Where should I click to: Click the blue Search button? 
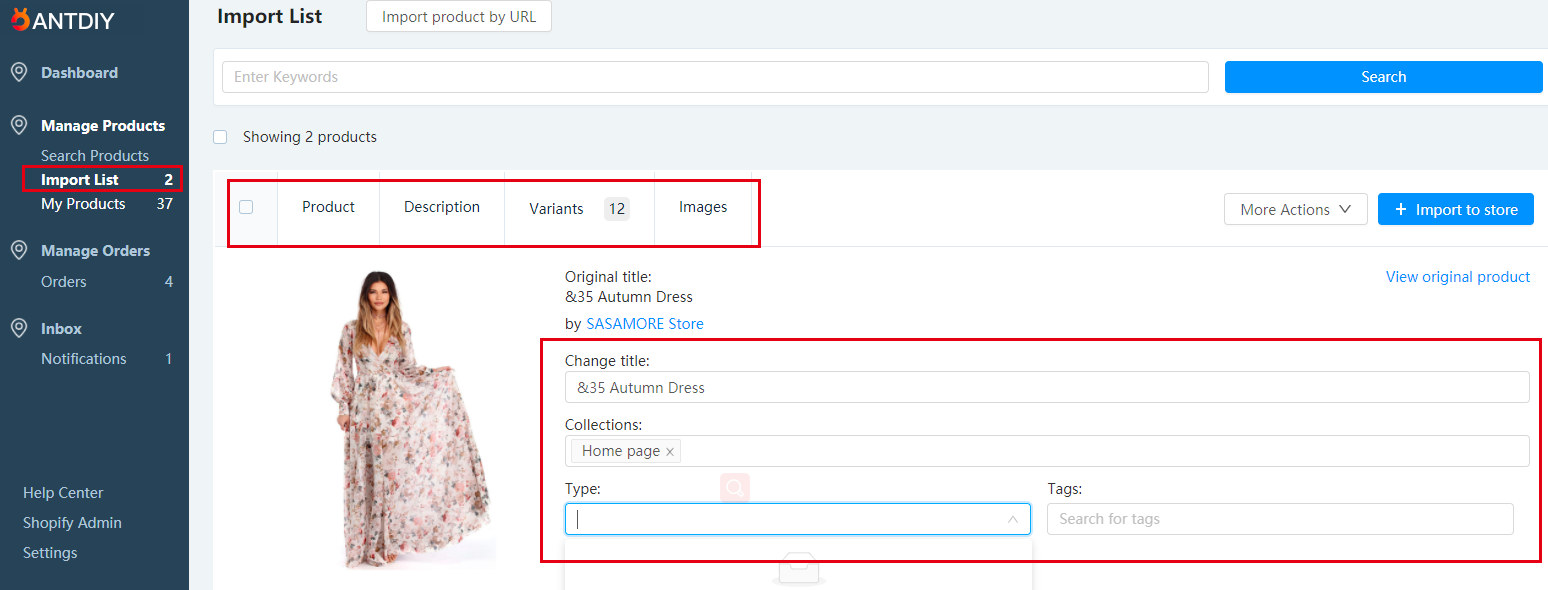tap(1384, 77)
